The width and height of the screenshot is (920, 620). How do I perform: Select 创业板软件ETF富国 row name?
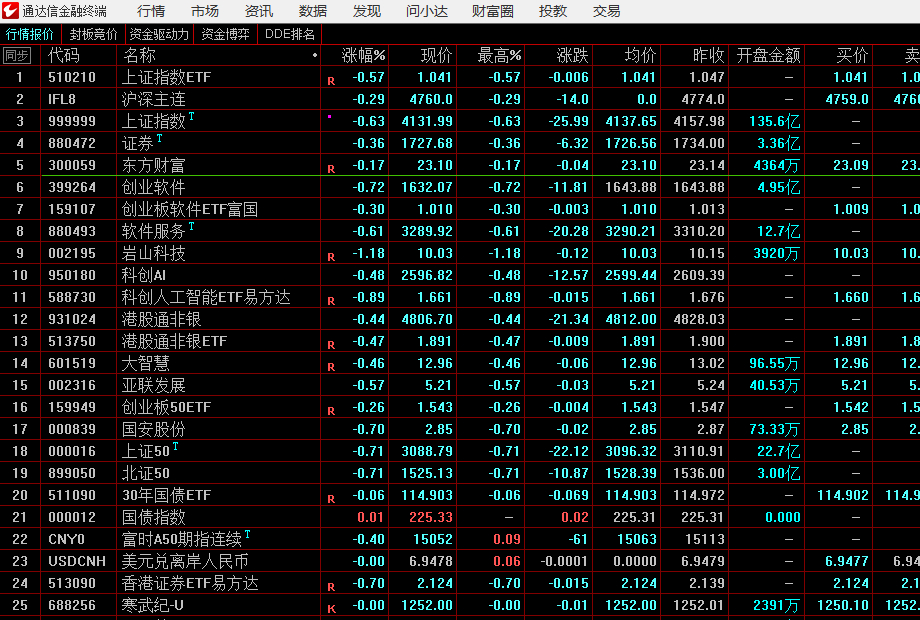[x=190, y=209]
